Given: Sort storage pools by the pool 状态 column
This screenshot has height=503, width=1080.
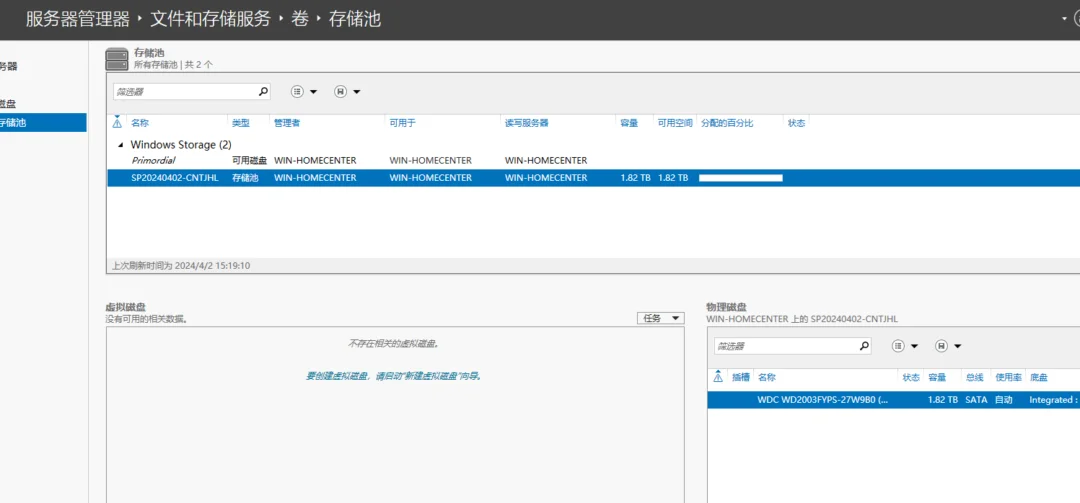Looking at the screenshot, I should coord(796,123).
